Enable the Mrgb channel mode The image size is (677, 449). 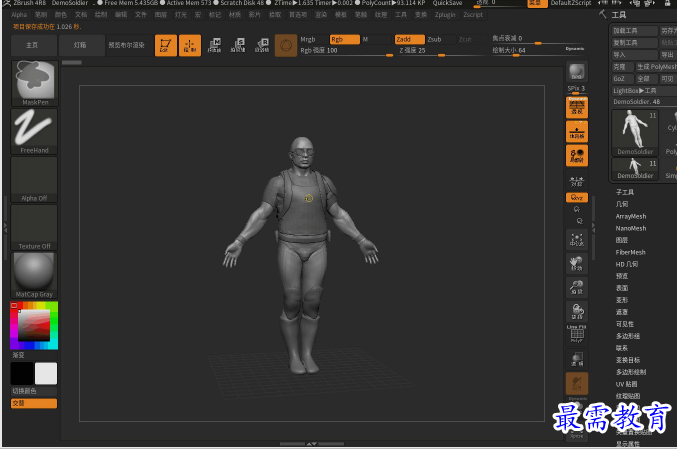pyautogui.click(x=313, y=39)
